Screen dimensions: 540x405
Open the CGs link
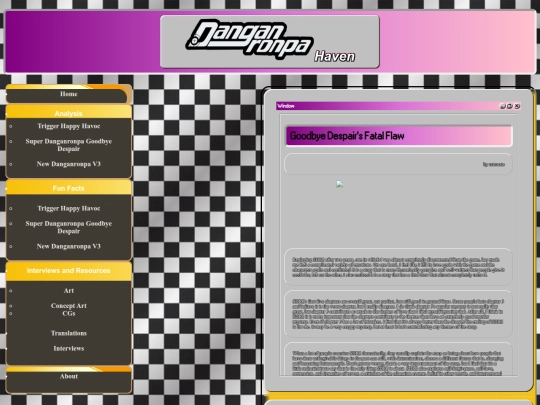69,313
